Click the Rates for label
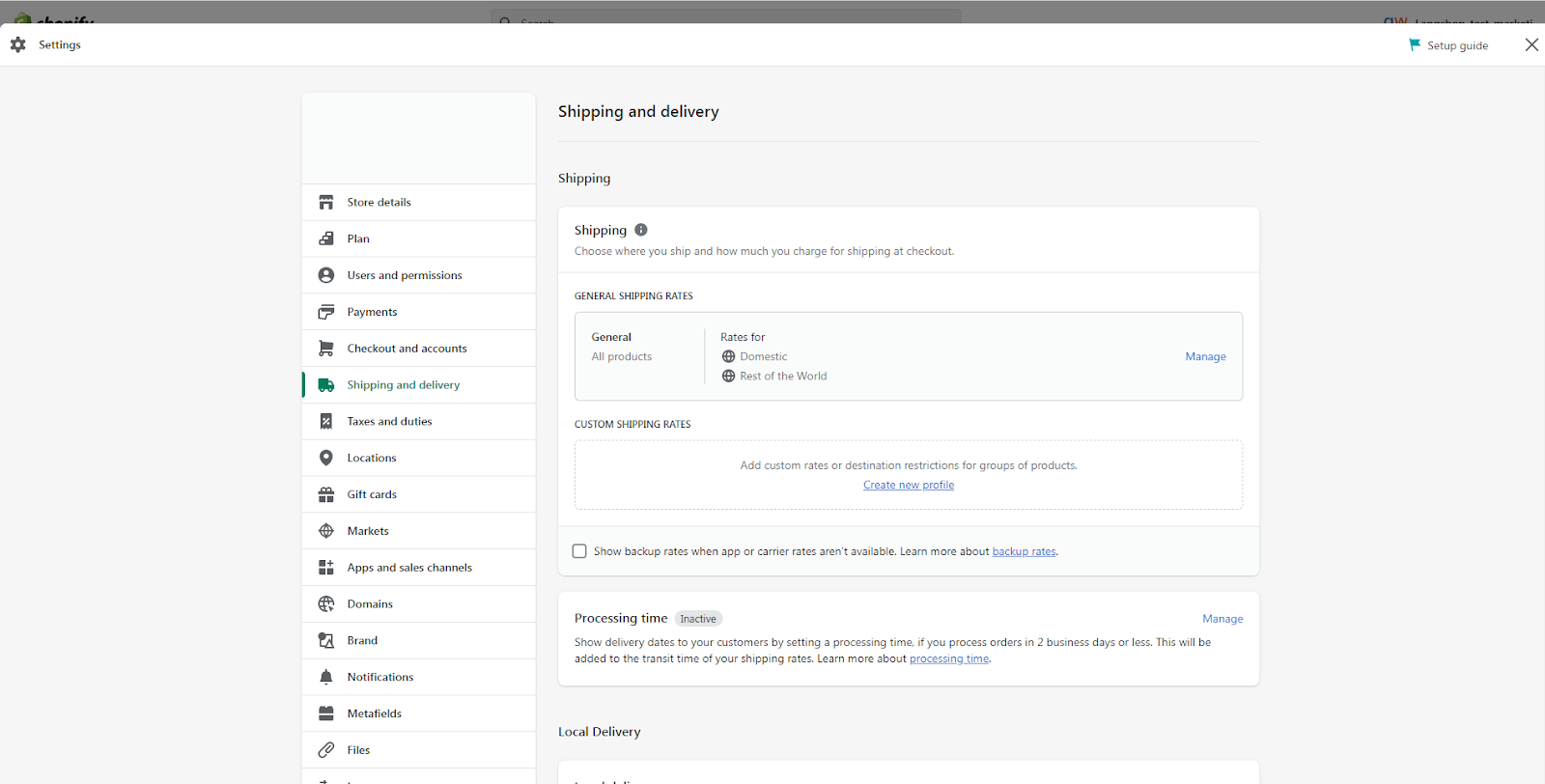Viewport: 1545px width, 784px height. coord(743,337)
